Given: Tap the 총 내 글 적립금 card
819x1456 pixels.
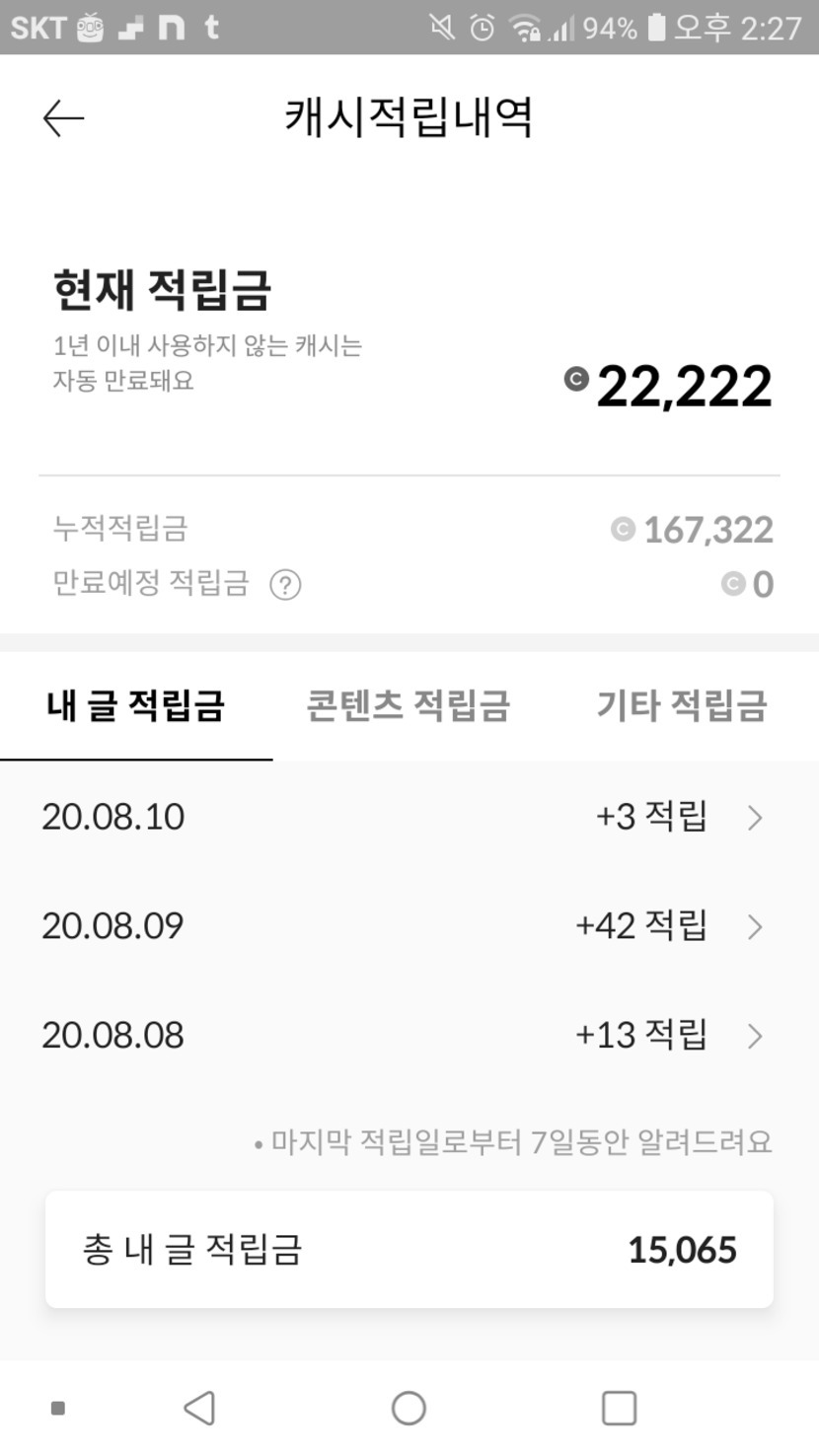Looking at the screenshot, I should pyautogui.click(x=409, y=1250).
